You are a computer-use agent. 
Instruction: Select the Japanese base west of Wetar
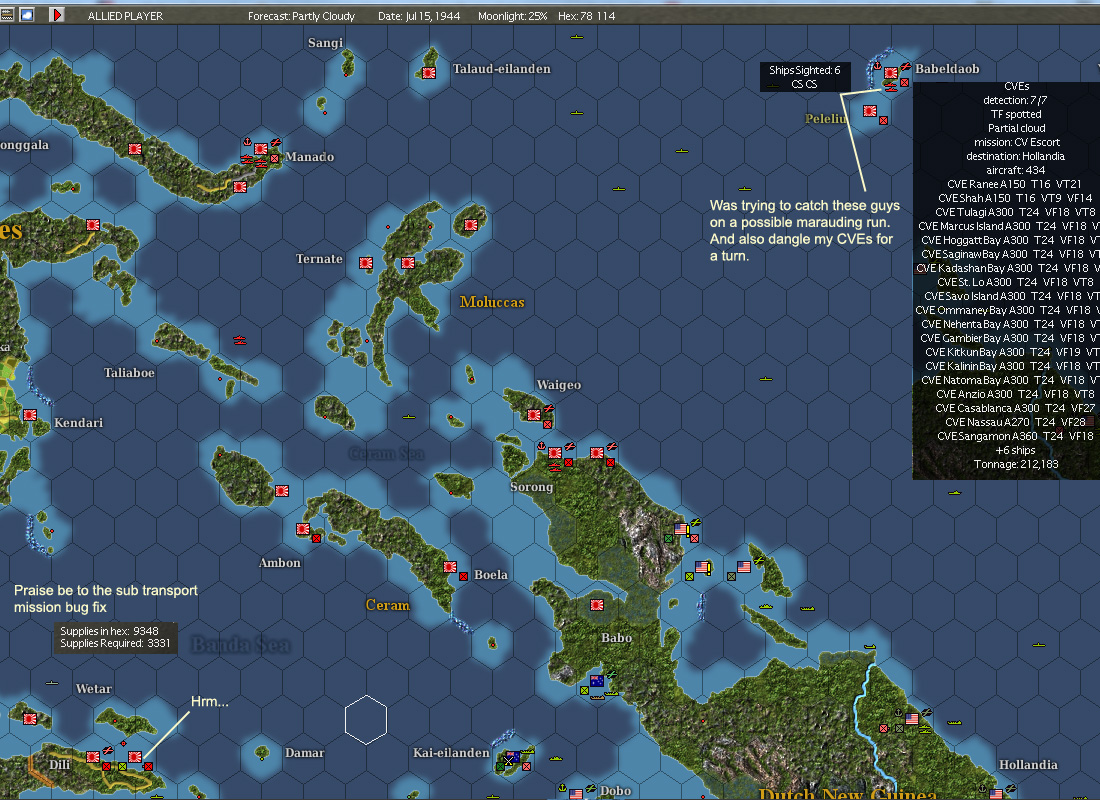pyautogui.click(x=29, y=719)
